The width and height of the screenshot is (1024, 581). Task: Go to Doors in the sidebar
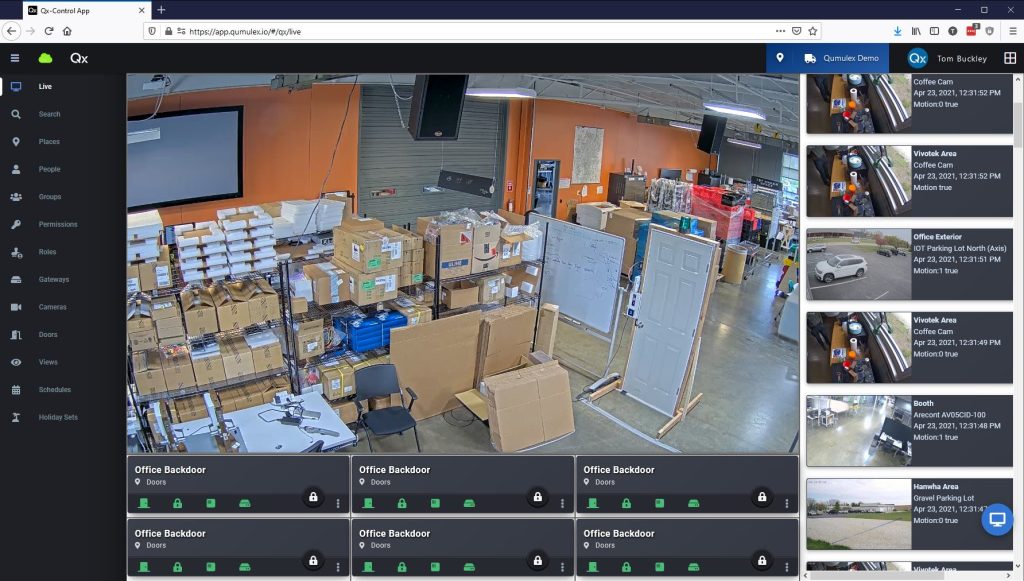click(x=48, y=334)
